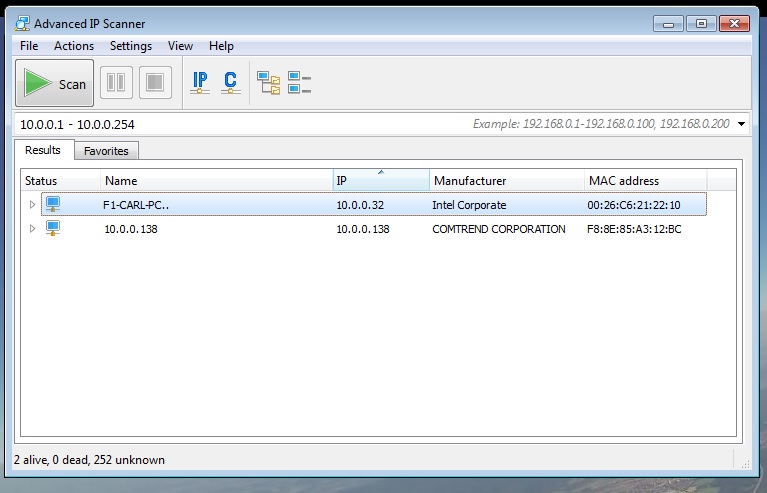Click the Collapse all list icon
This screenshot has width=767, height=493.
pos(299,83)
